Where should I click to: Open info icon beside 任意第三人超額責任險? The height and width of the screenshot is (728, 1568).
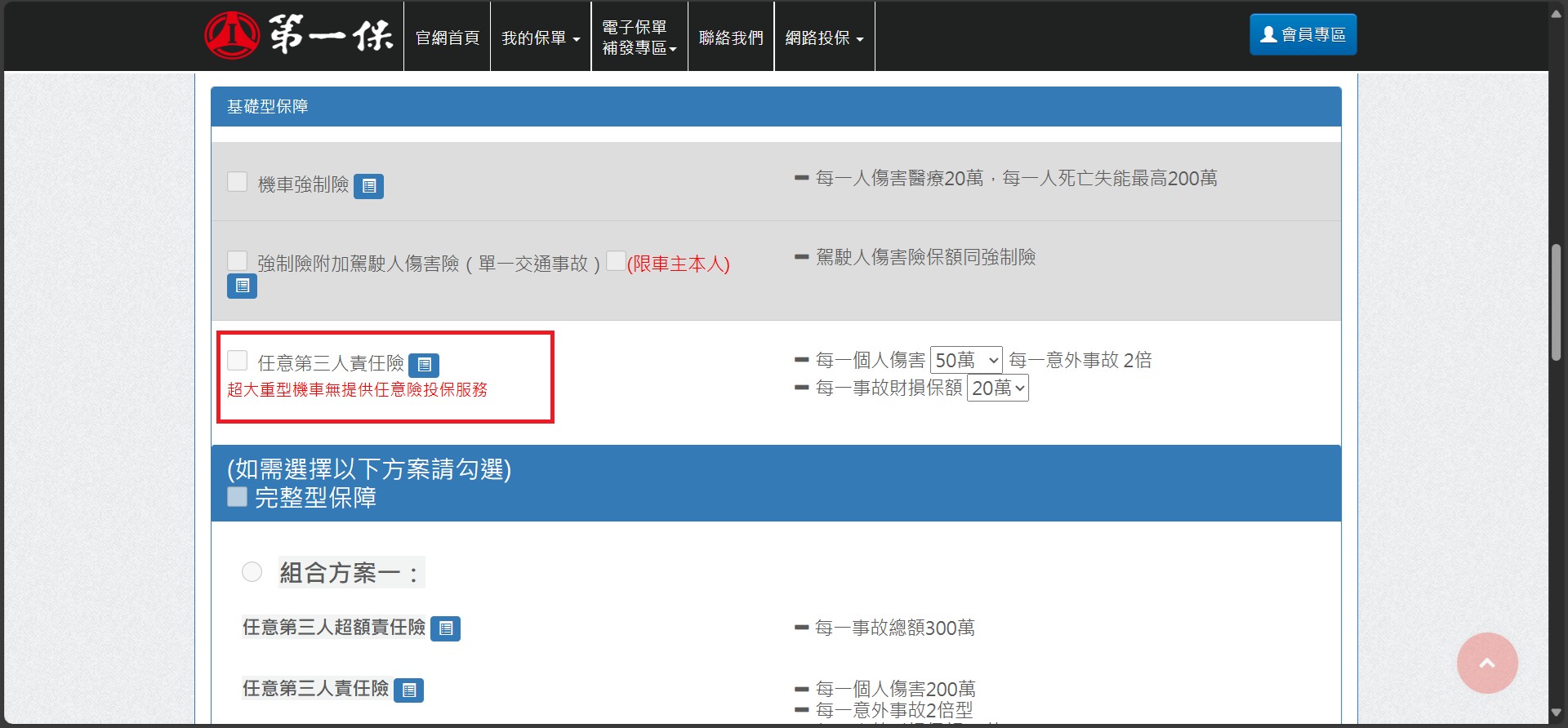[x=445, y=628]
